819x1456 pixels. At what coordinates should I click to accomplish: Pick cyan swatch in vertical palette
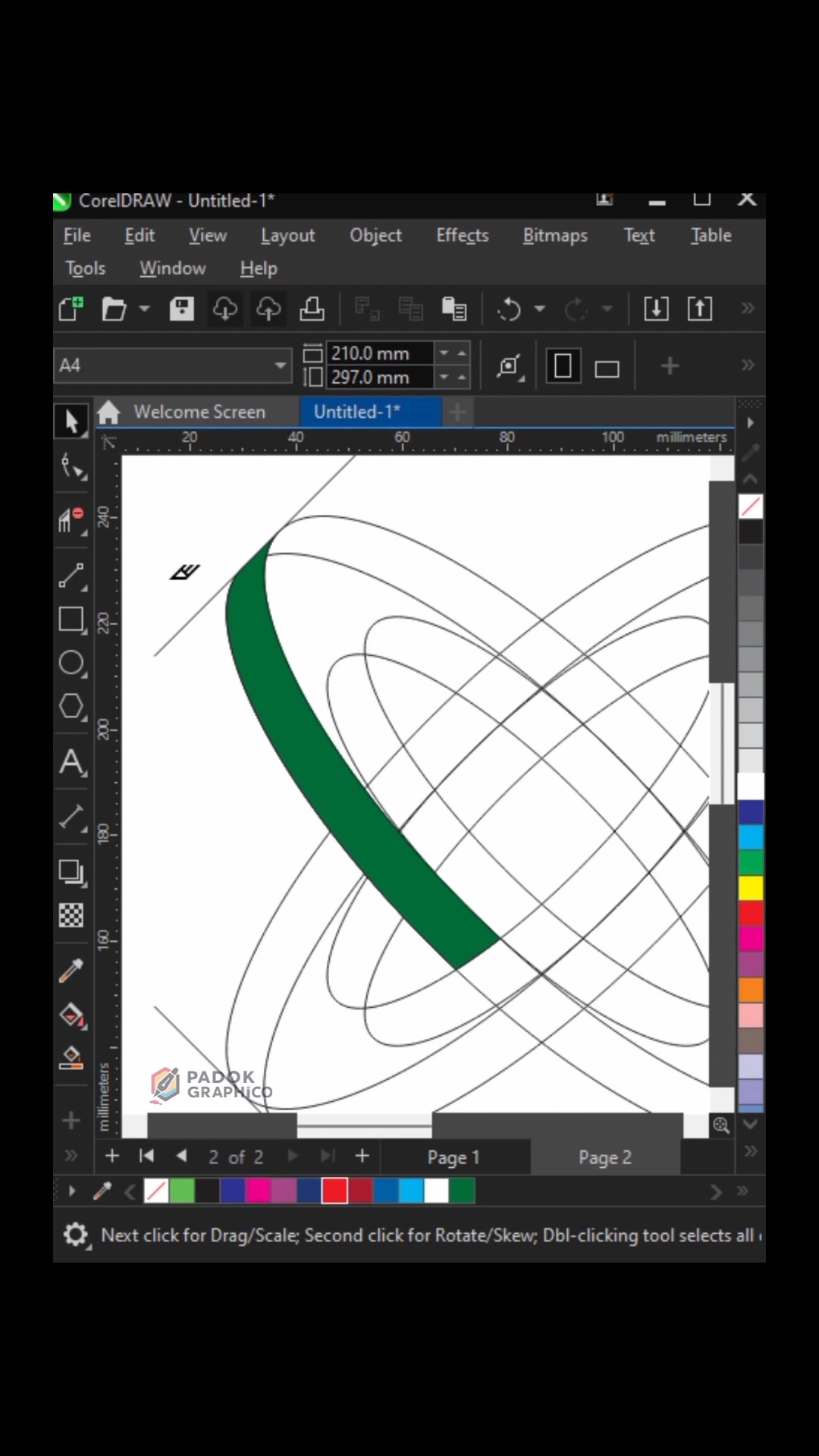tap(751, 836)
